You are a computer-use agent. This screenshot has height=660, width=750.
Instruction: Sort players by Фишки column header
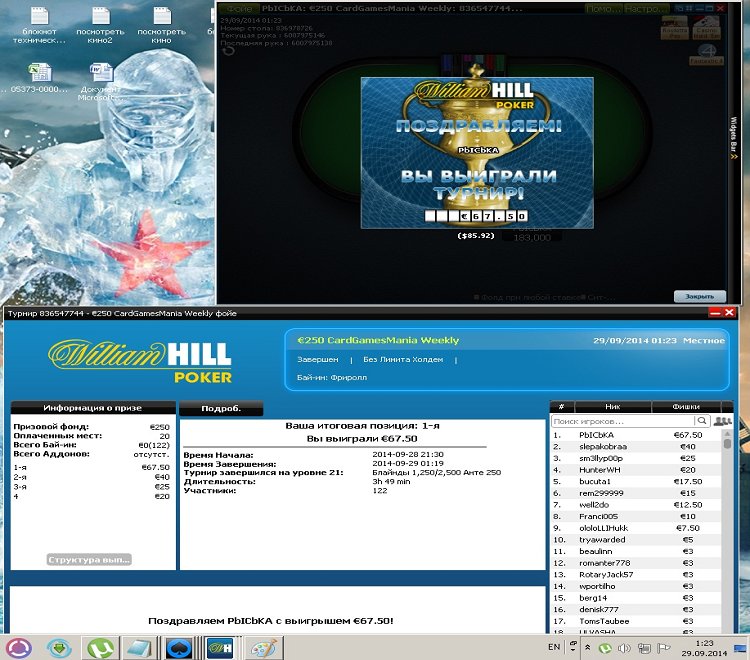click(686, 407)
